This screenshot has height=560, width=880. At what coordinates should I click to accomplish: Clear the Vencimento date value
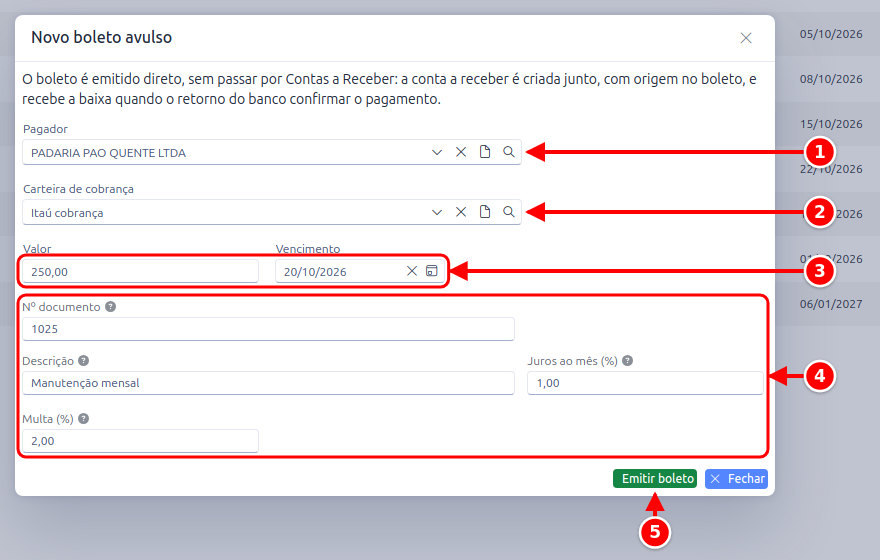[412, 271]
